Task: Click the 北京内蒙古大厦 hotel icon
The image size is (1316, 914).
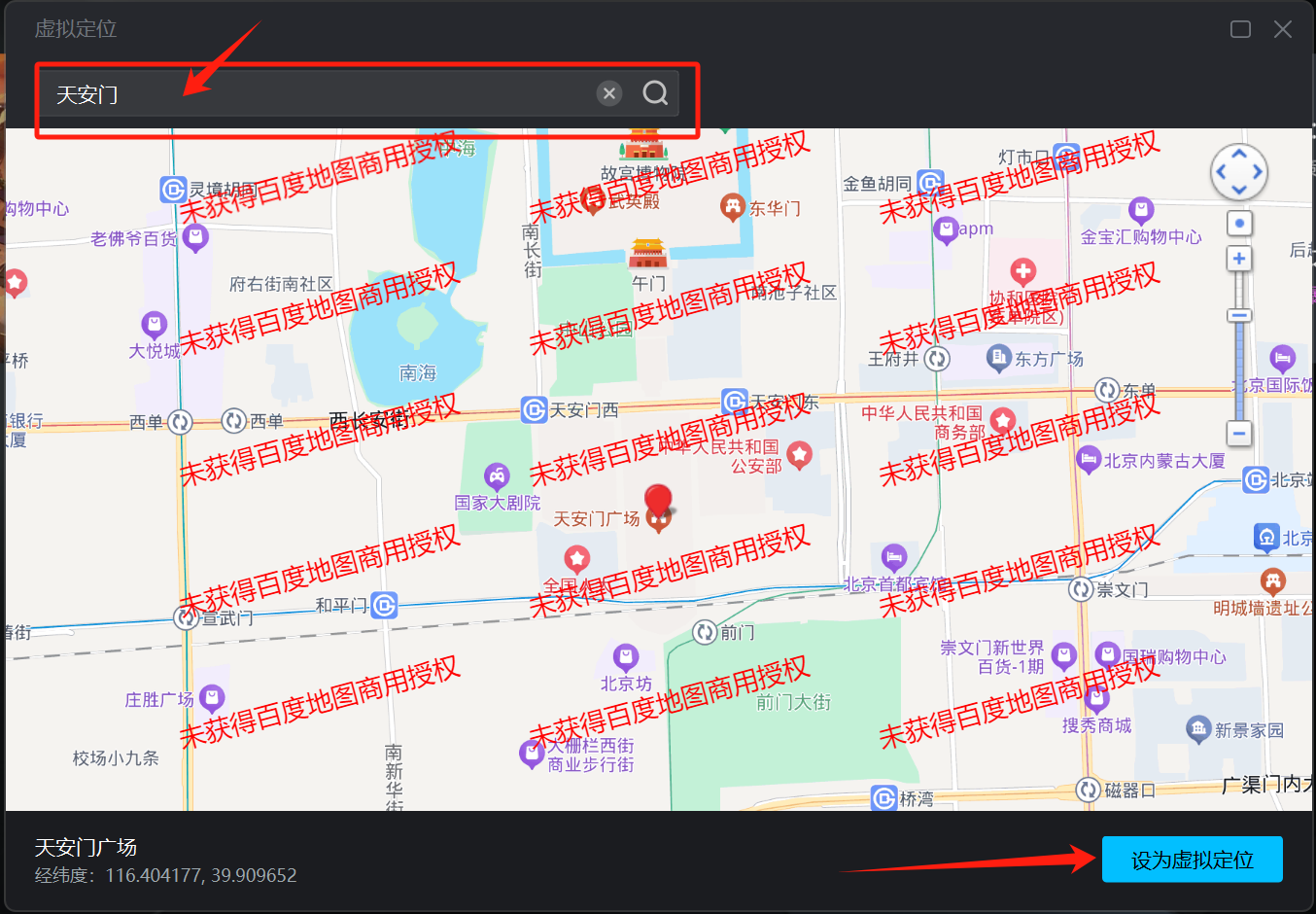Action: tap(1089, 460)
